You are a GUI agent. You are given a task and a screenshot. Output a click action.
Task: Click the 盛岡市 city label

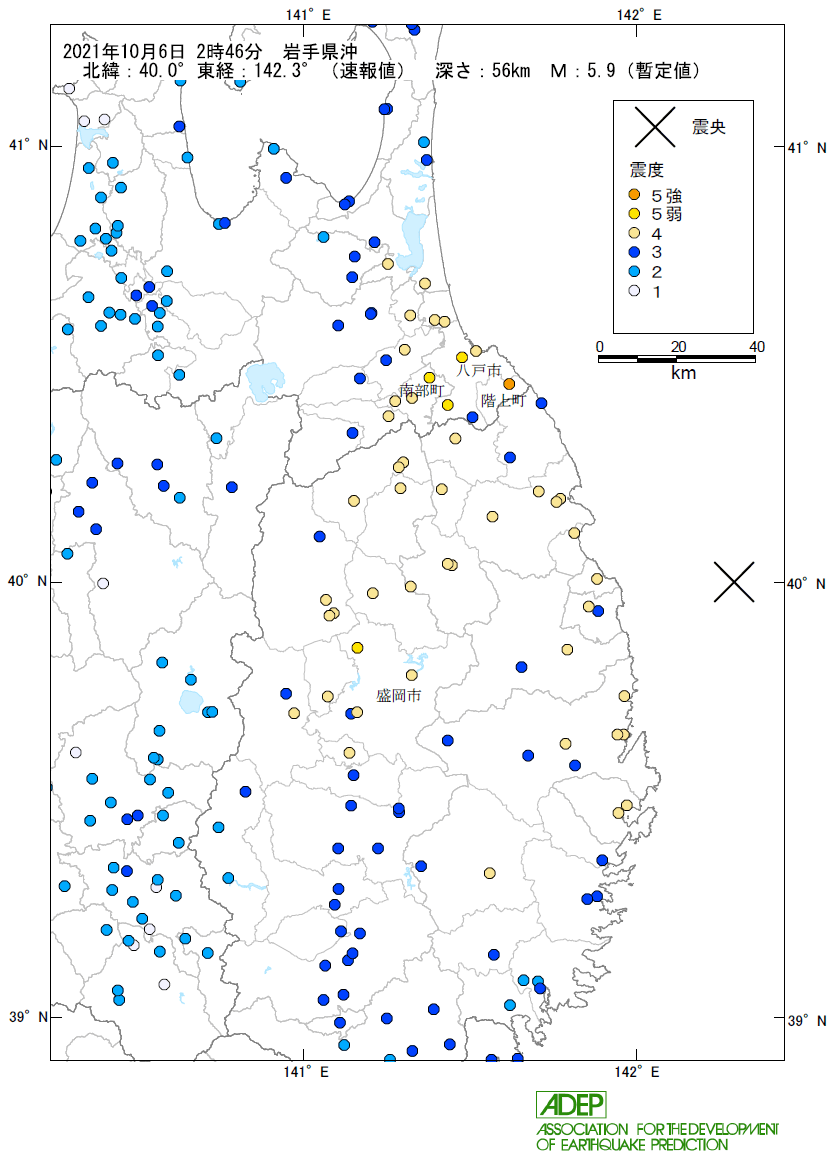(x=399, y=695)
